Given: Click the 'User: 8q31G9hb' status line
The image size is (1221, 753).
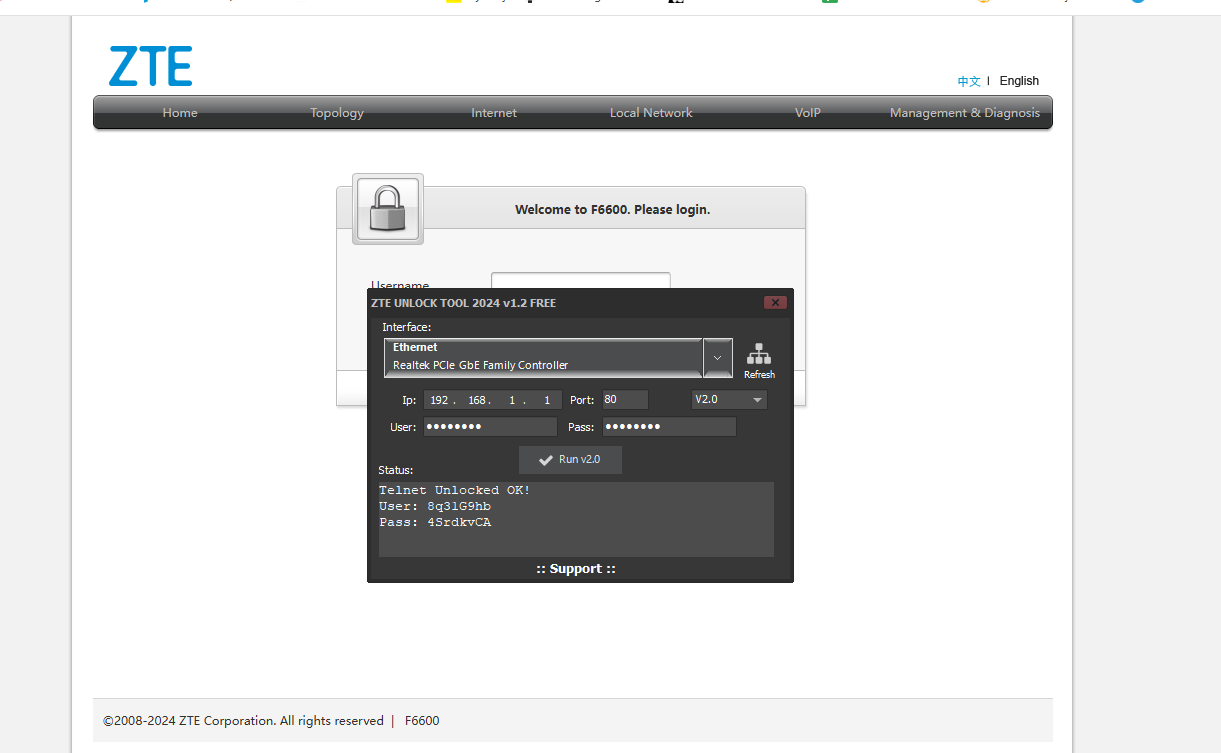Looking at the screenshot, I should 435,506.
